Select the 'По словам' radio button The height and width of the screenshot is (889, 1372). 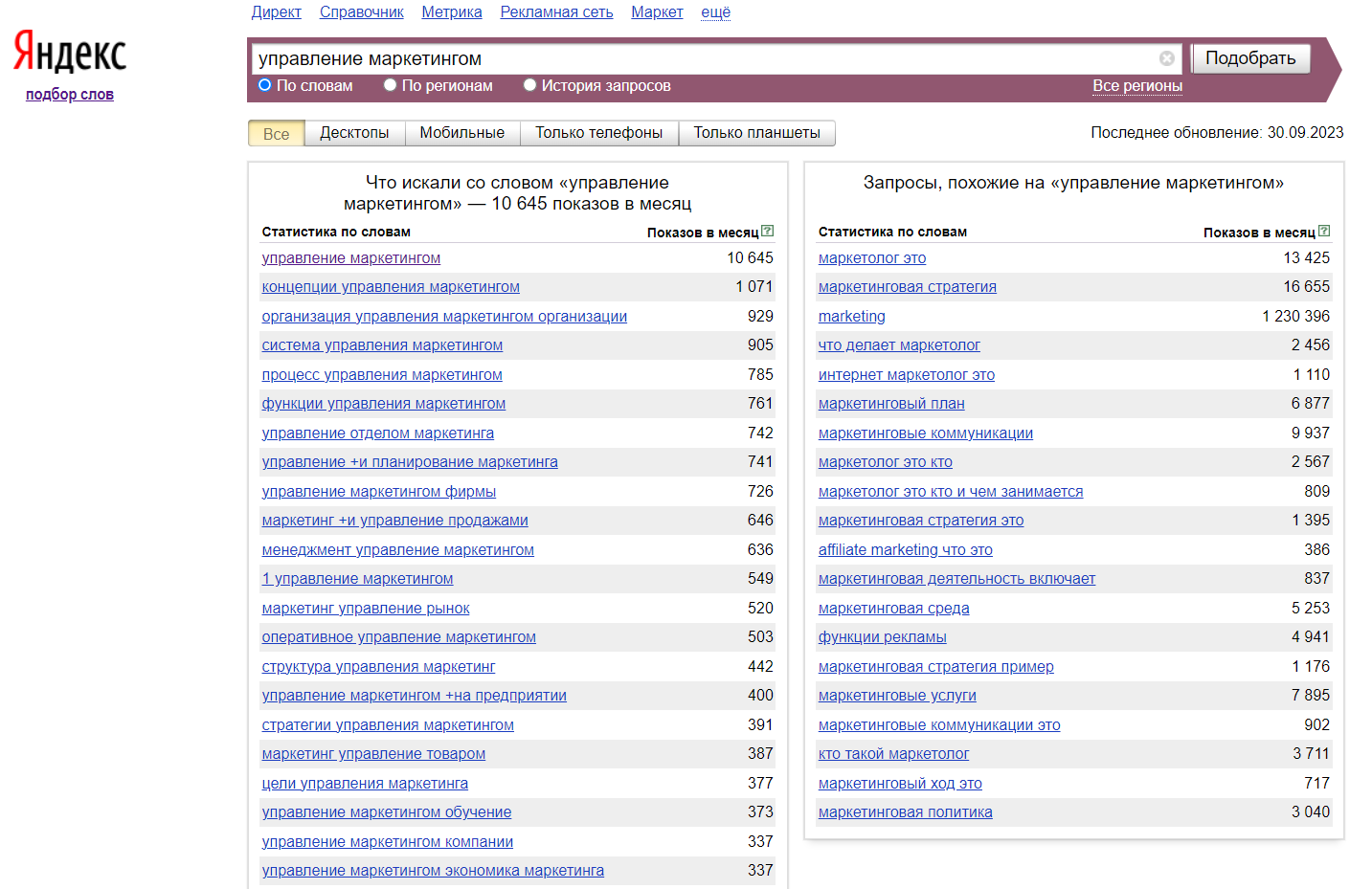click(265, 85)
